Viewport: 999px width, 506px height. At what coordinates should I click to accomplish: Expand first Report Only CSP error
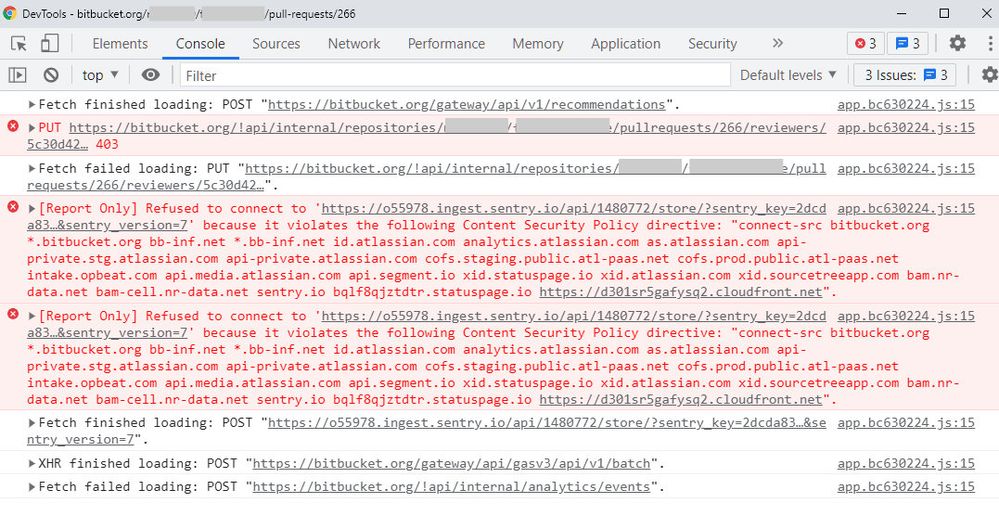pos(32,208)
